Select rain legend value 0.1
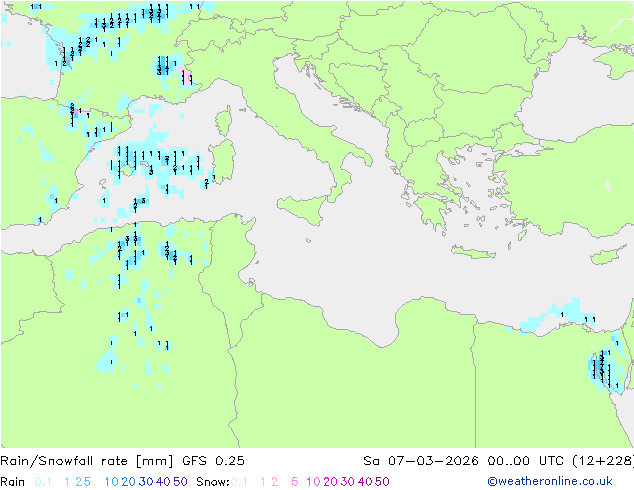 (x=43, y=482)
